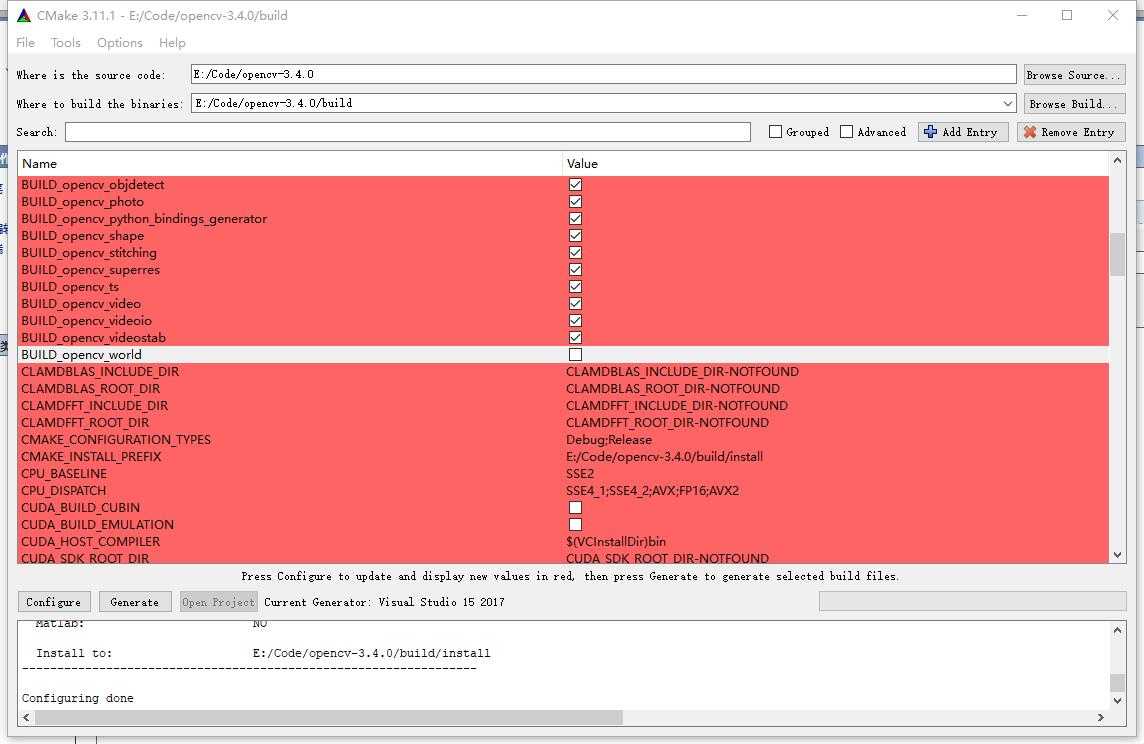Click the output log horizontal scrollbar thumb
Image resolution: width=1144 pixels, height=744 pixels.
pos(328,718)
